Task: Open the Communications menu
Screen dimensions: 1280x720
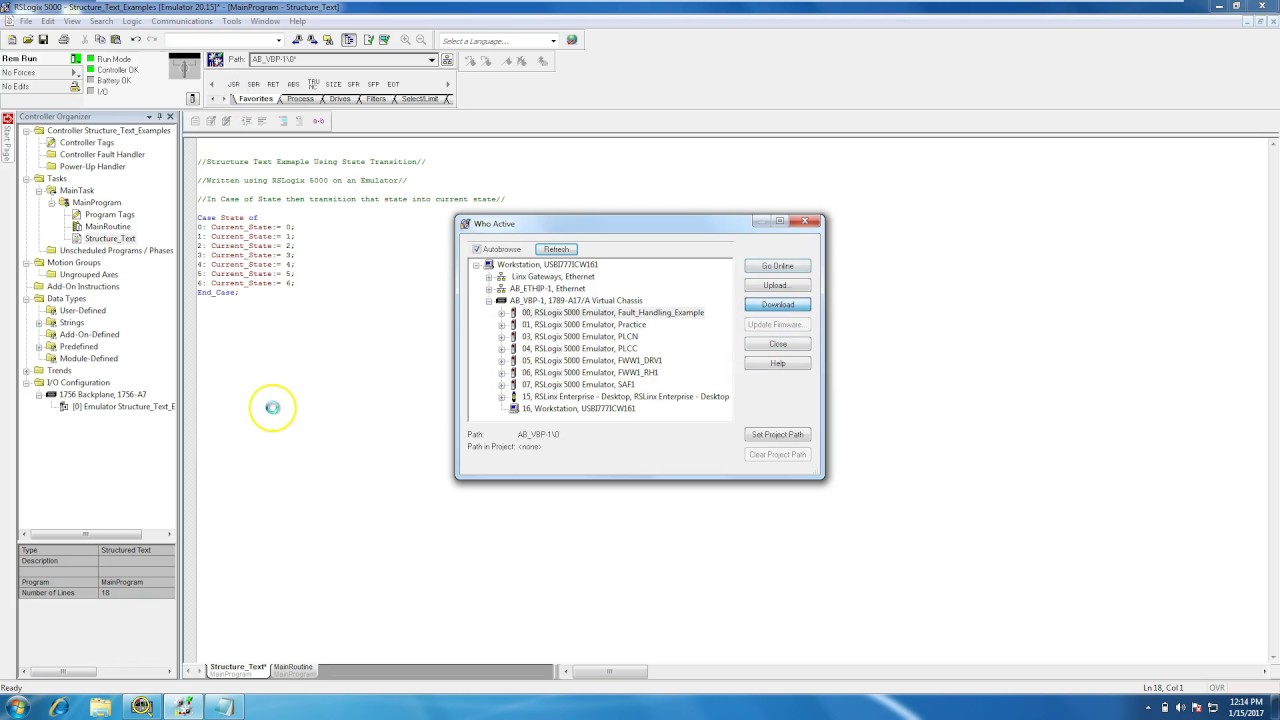Action: (x=182, y=21)
